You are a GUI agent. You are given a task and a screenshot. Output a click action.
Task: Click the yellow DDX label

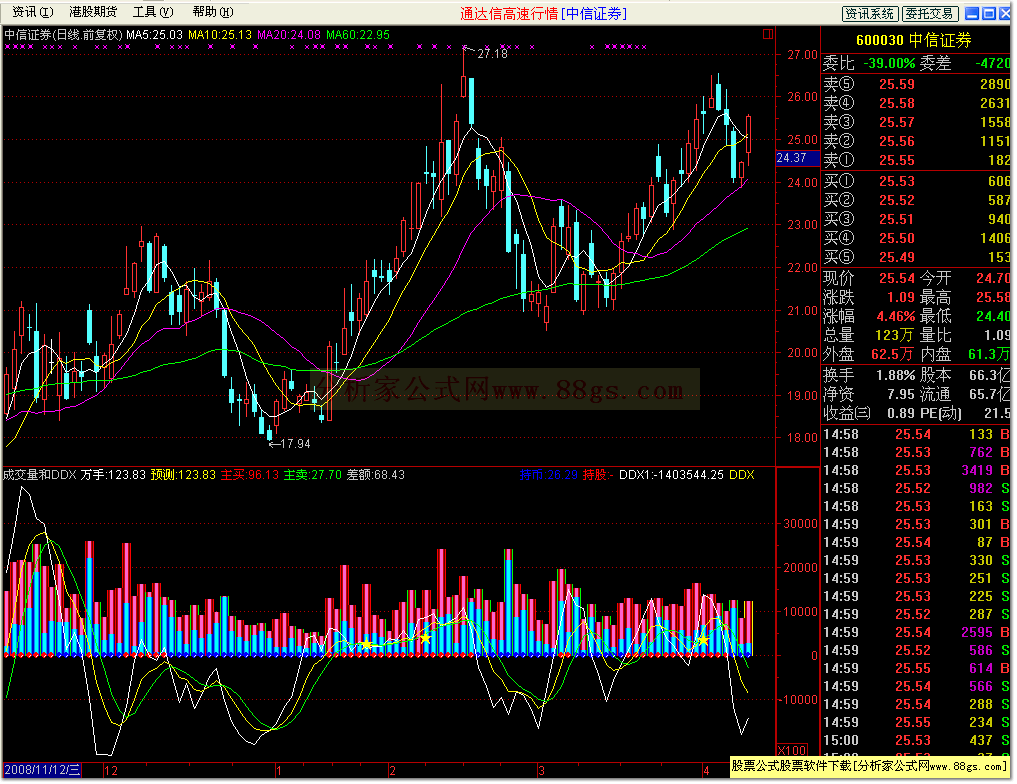point(742,475)
